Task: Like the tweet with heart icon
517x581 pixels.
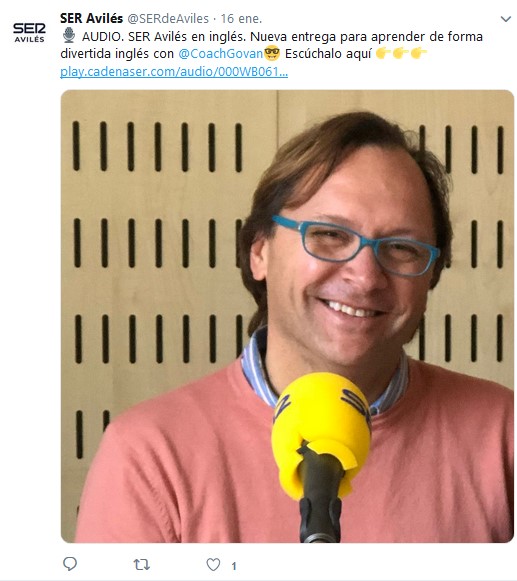Action: tap(213, 564)
